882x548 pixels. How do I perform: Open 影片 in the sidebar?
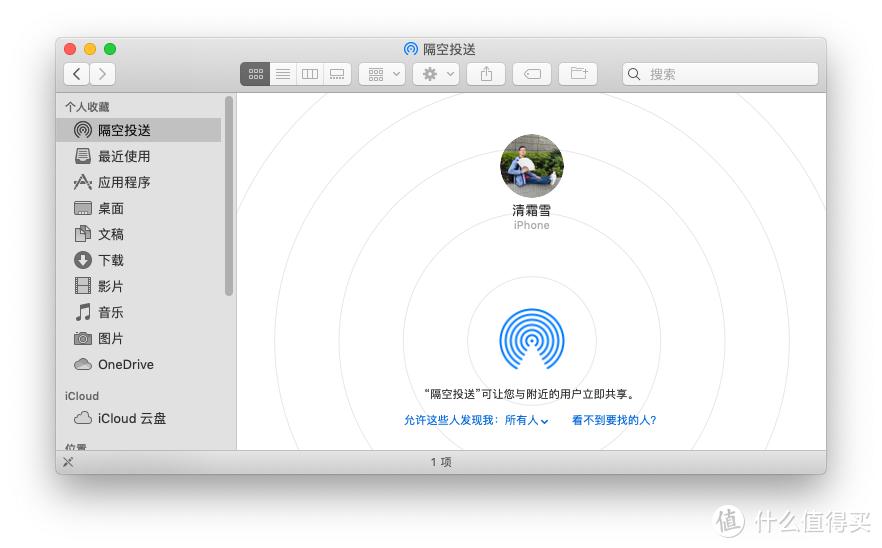pos(139,286)
